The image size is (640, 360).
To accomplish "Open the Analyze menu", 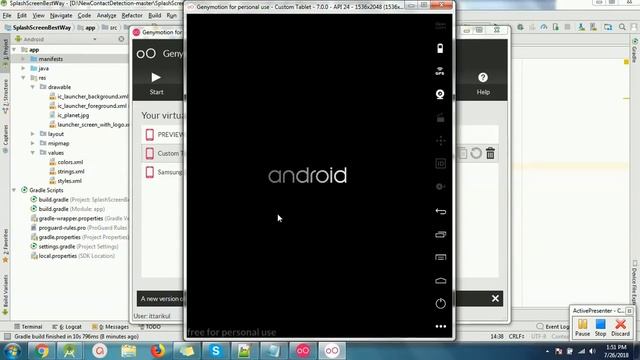I will (x=107, y=16).
